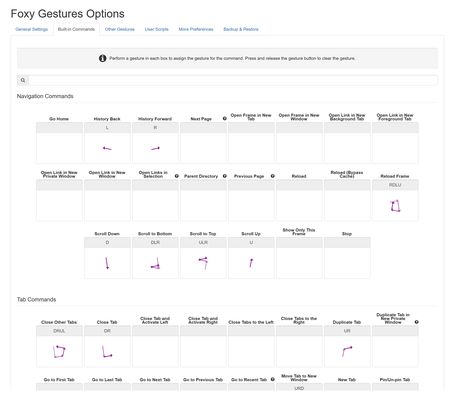Click the Close Other Tabs gesture box
455x400 pixels.
59,346
